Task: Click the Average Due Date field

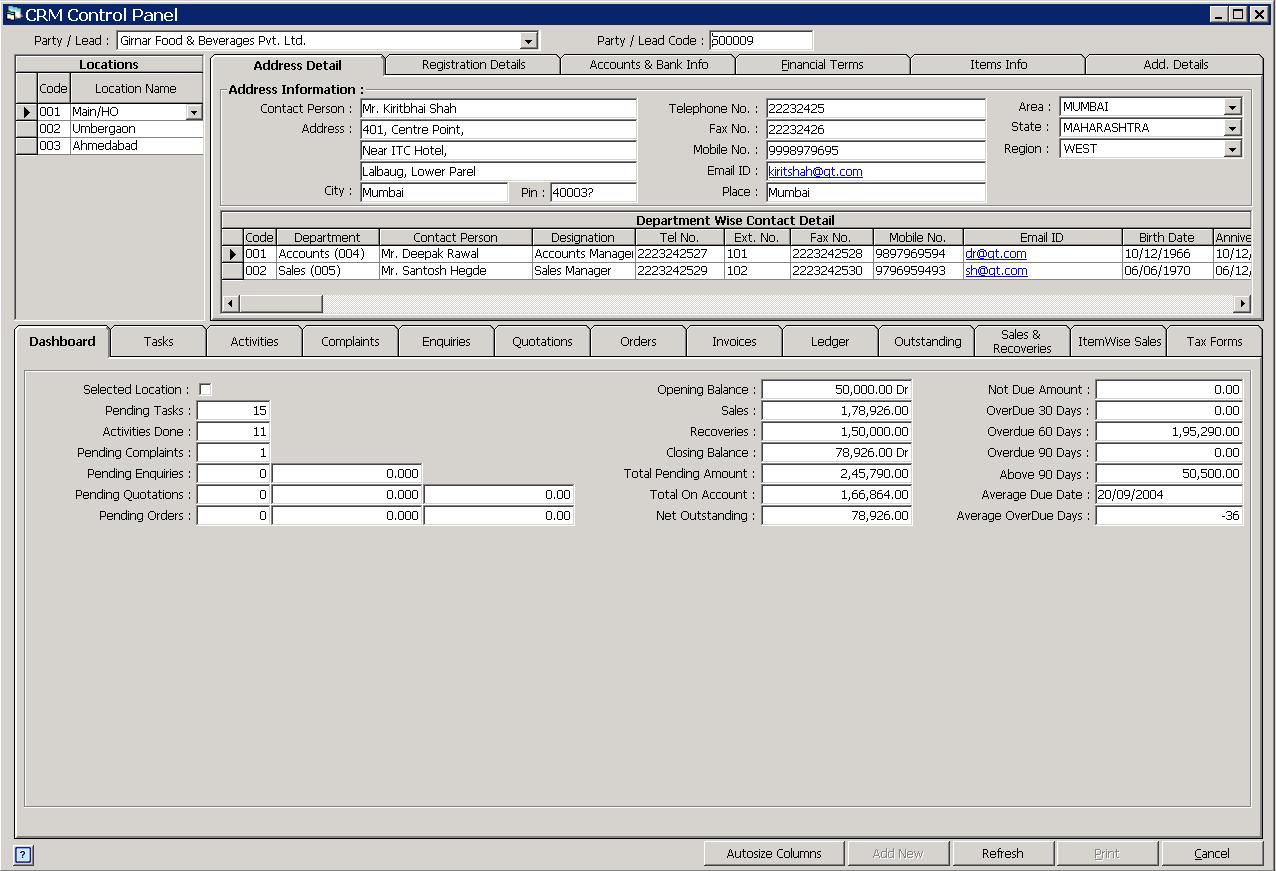Action: 1169,495
